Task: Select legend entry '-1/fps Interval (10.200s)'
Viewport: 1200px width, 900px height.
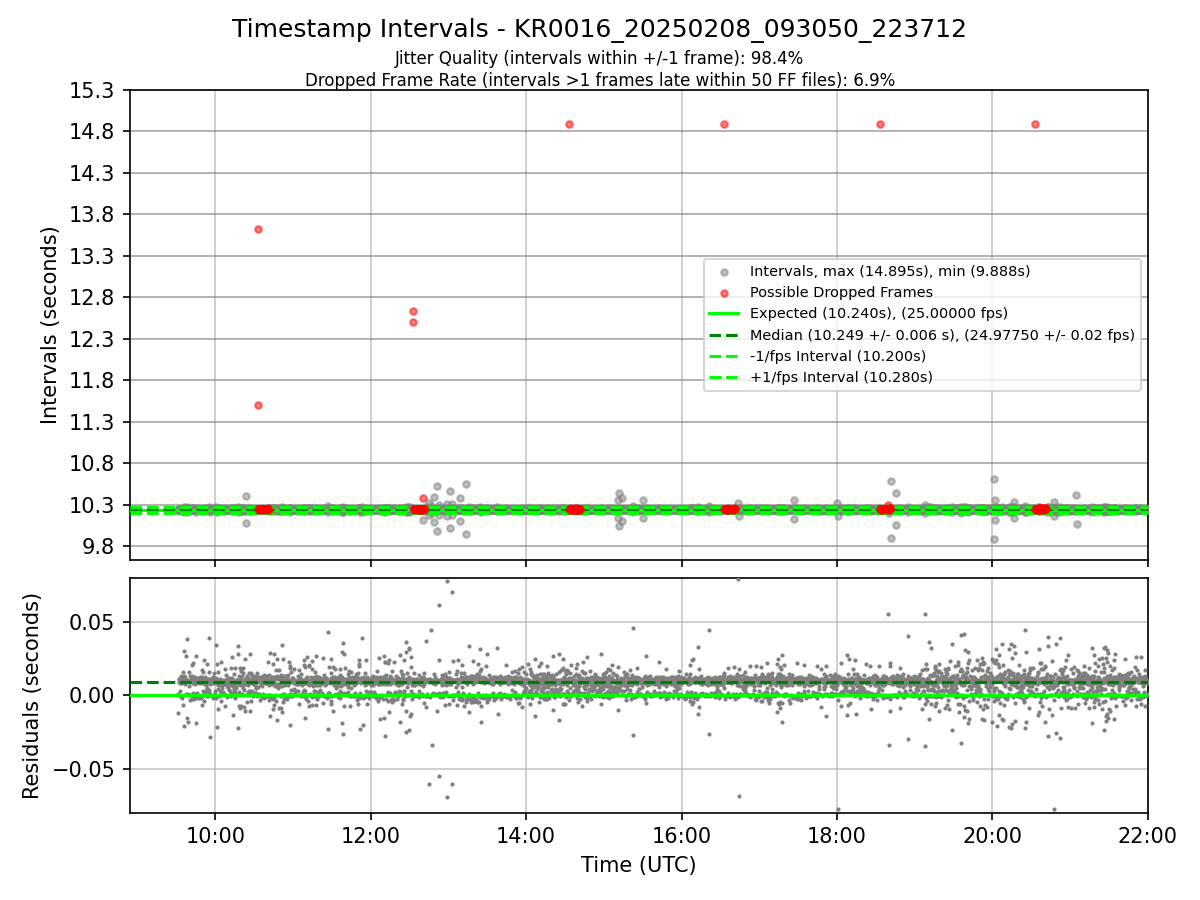Action: tap(838, 356)
